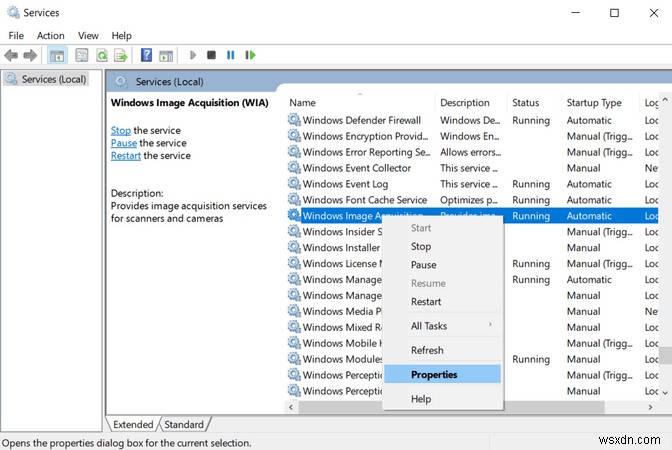The width and height of the screenshot is (672, 450).
Task: Click the gear icon of Windows Event Log
Action: (x=294, y=183)
